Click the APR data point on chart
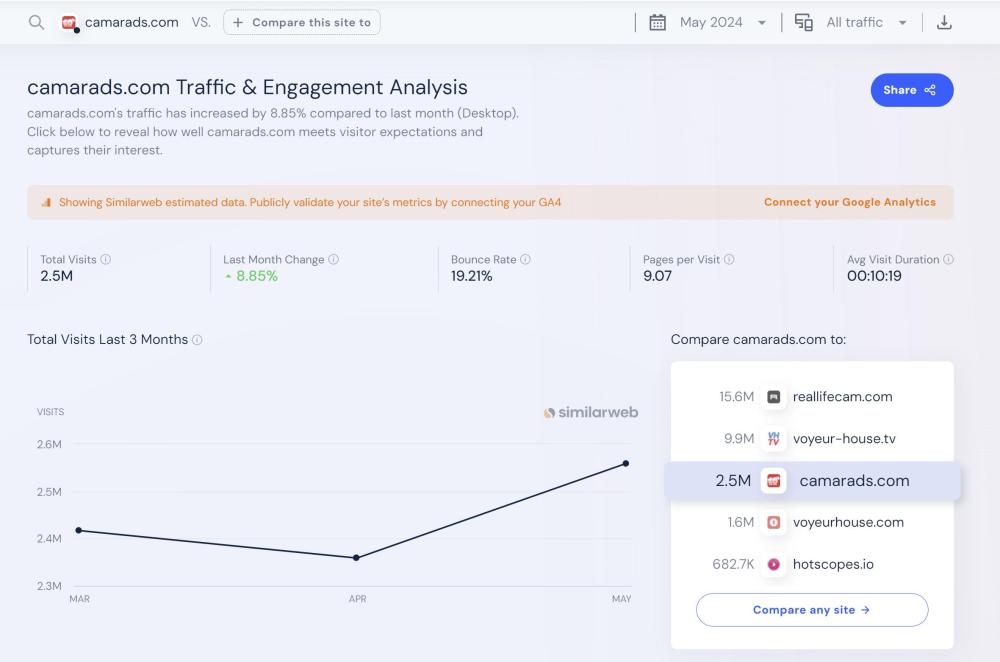Screen dimensions: 1000x662 357,558
